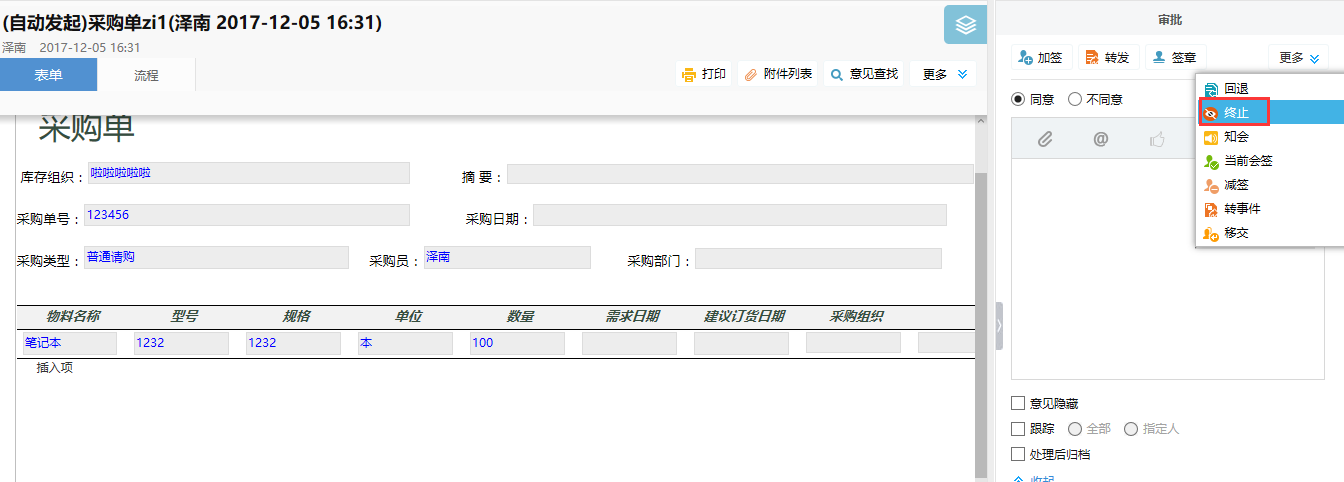Choose 回退 from the more menu
Screen dimensions: 1344x482
1270,89
